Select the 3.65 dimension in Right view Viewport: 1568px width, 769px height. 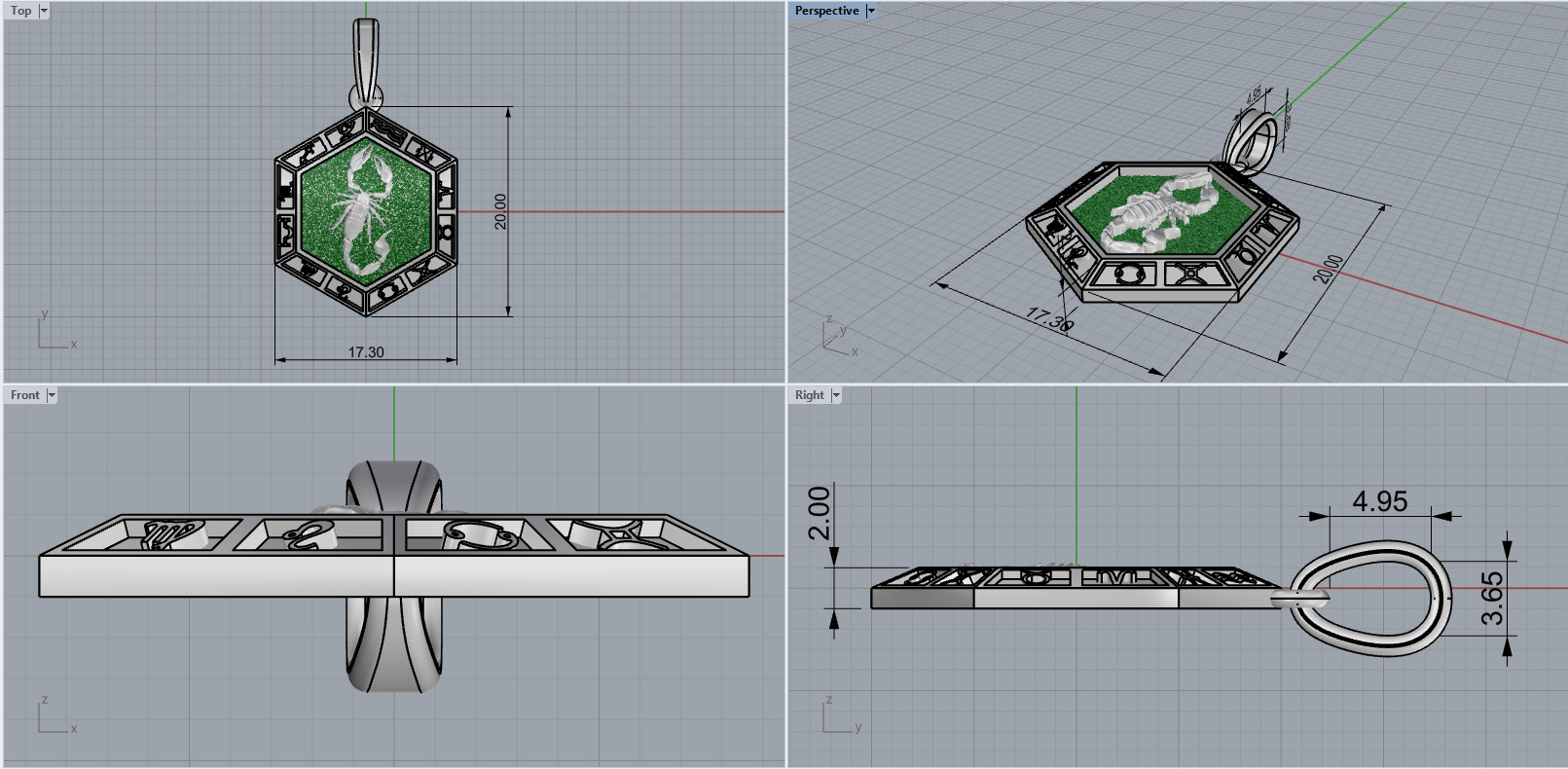click(x=1492, y=599)
